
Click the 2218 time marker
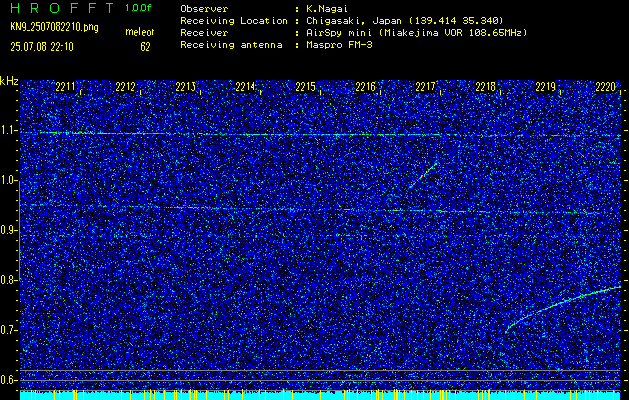(x=485, y=86)
